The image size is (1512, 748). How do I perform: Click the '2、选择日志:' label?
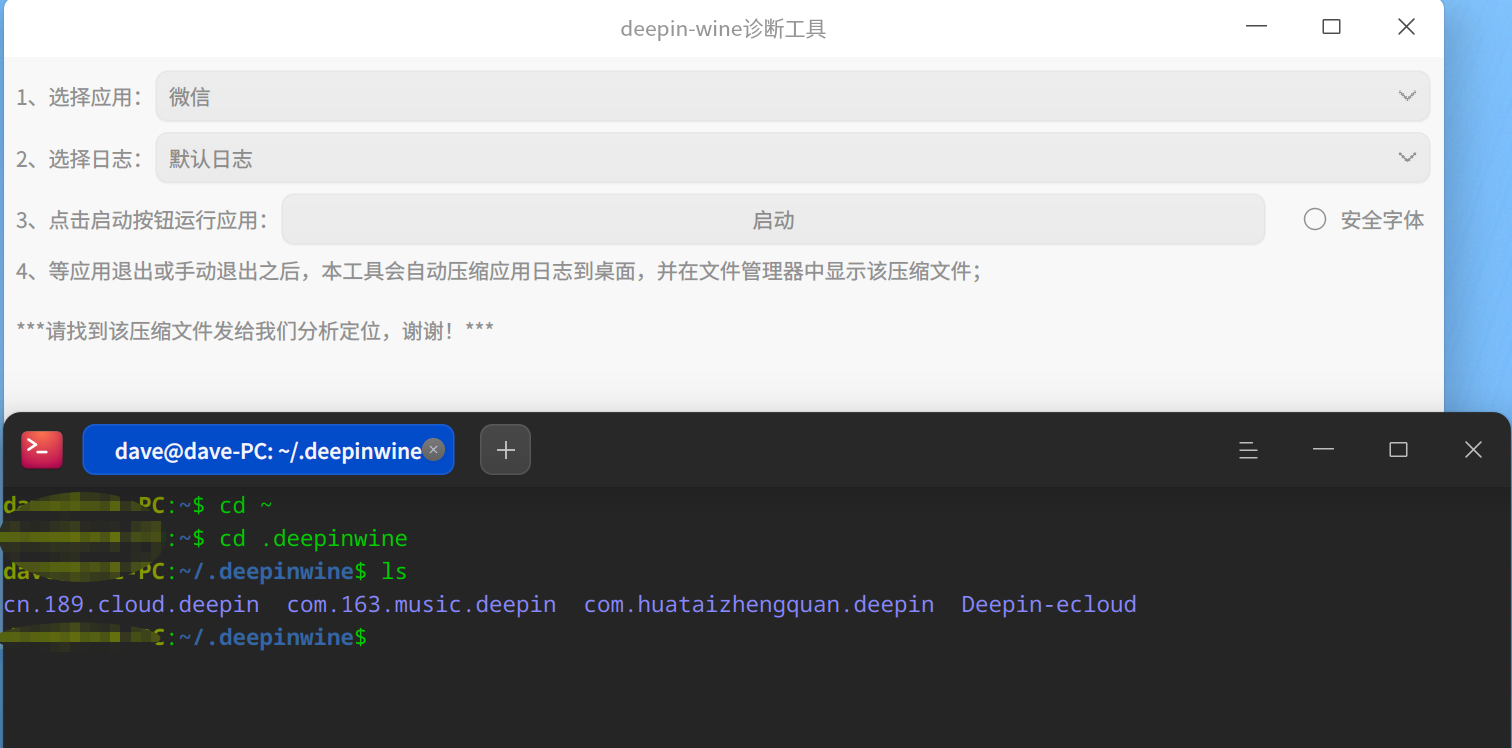click(79, 159)
